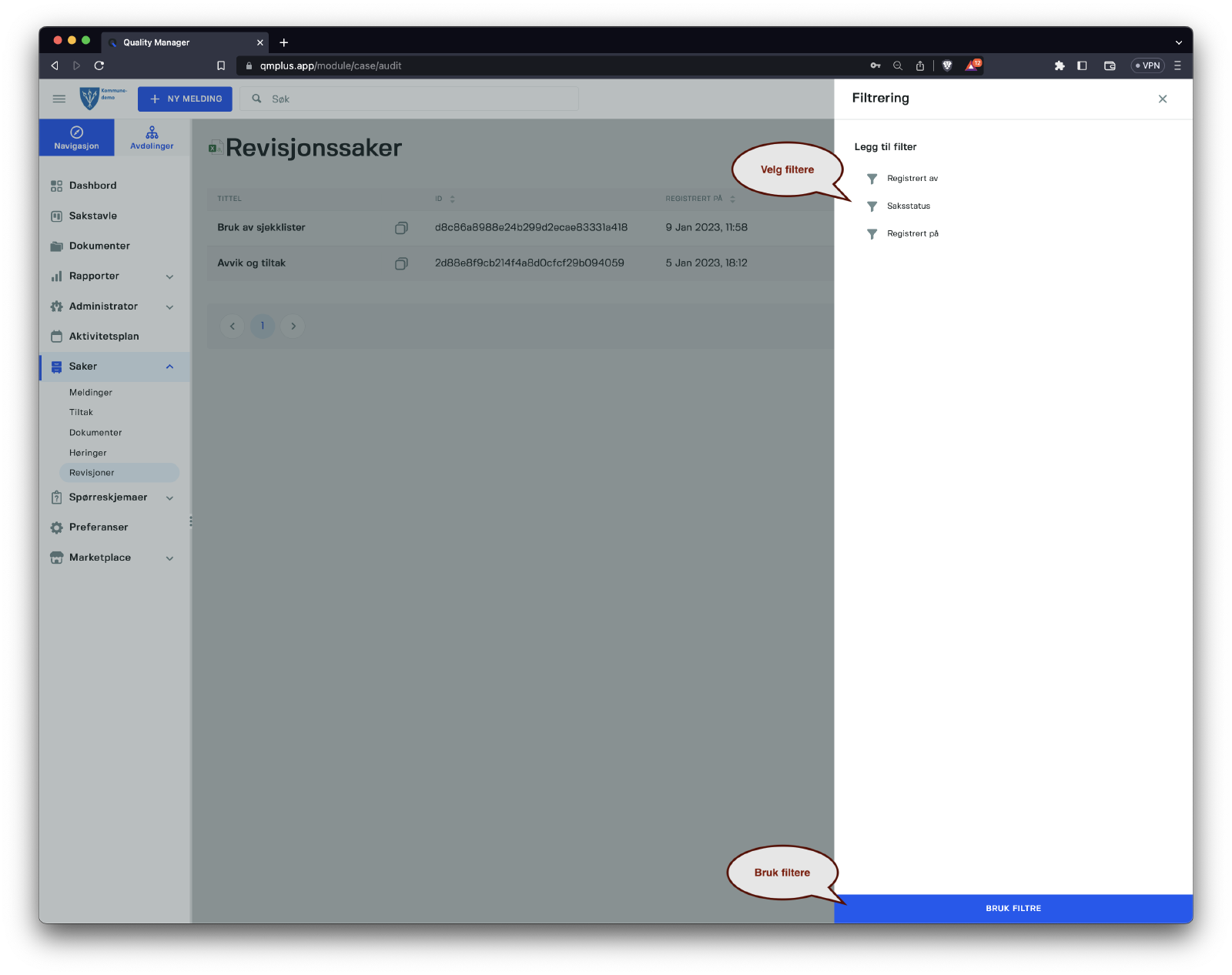1232x975 pixels.
Task: Click the copy icon beside Bruk av sjekklister
Action: pos(401,228)
